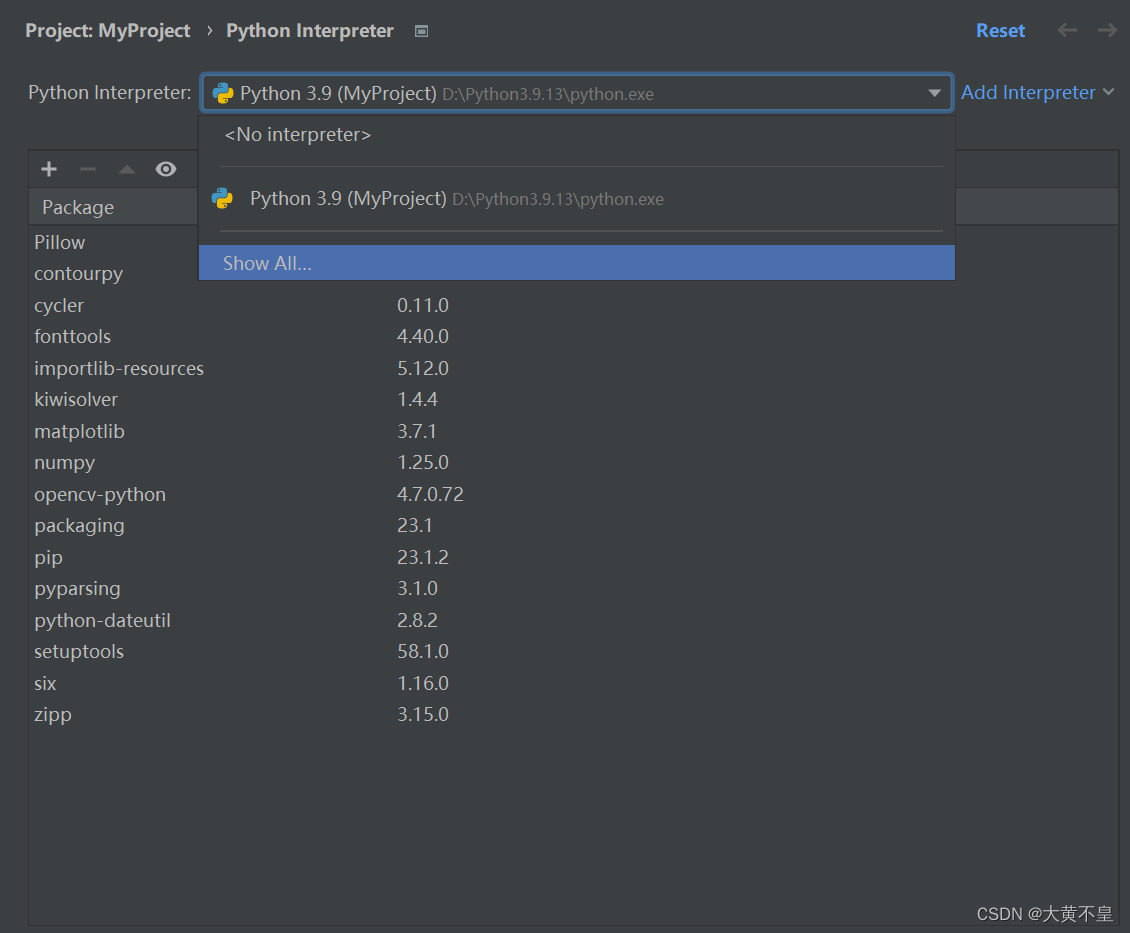Click the uninstall package minus icon
Viewport: 1130px width, 933px height.
tap(88, 169)
